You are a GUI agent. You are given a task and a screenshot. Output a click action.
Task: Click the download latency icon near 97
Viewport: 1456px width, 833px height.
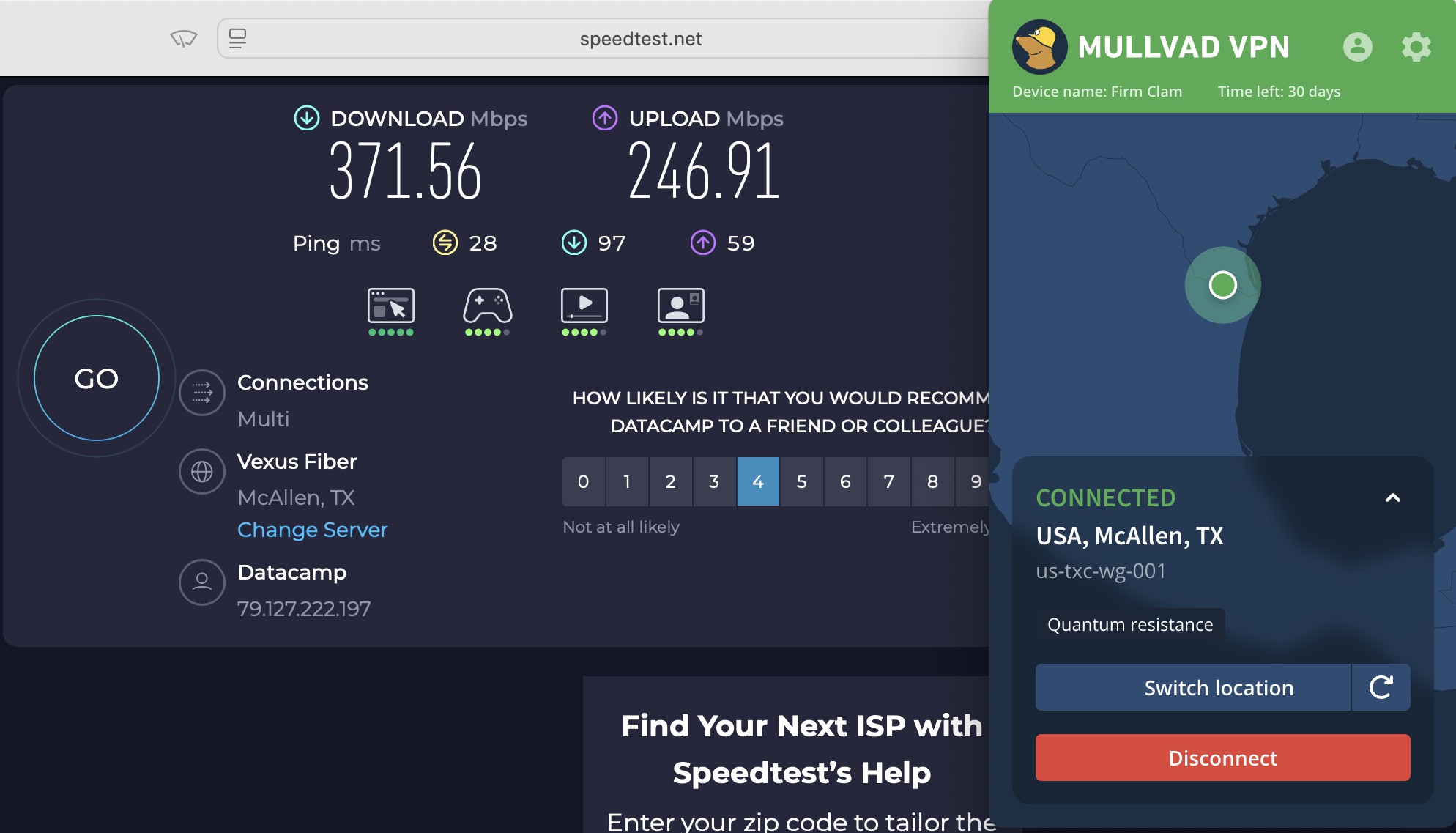(574, 243)
